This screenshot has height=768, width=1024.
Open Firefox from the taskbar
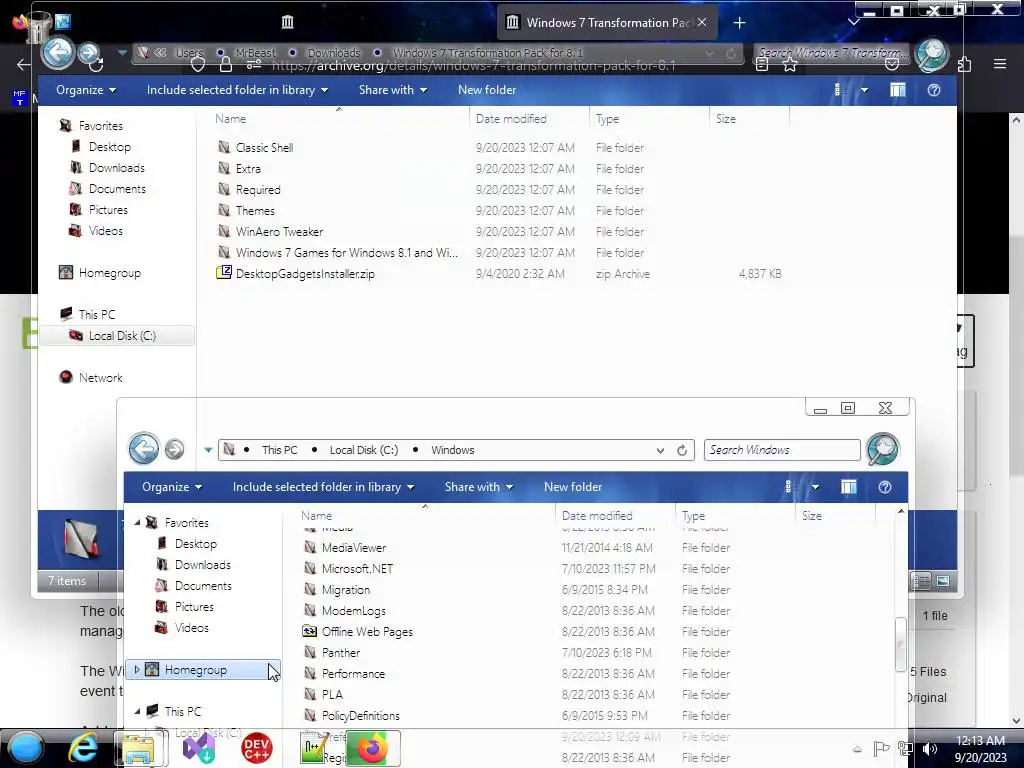pos(372,748)
